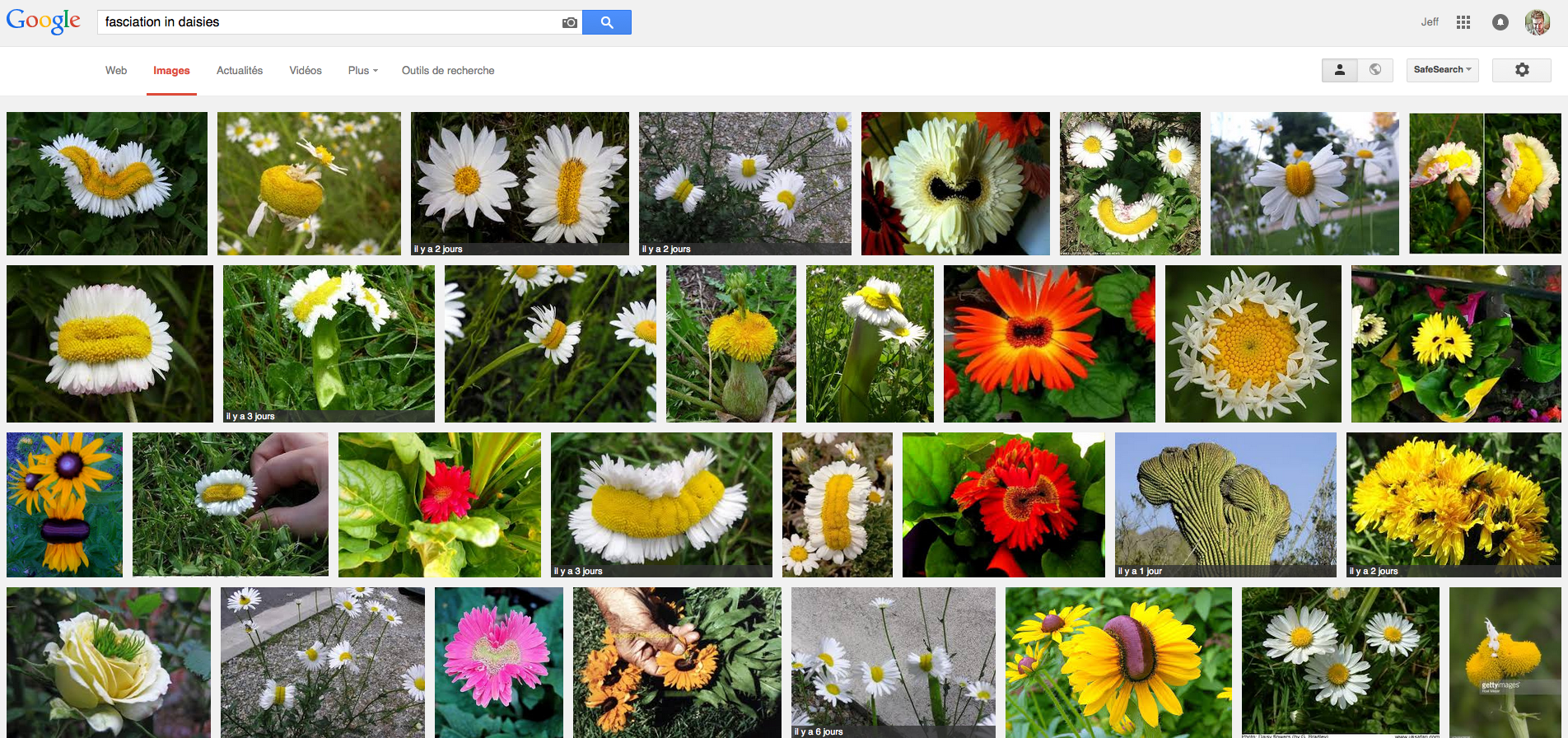Click the account profile picture

click(x=1537, y=22)
